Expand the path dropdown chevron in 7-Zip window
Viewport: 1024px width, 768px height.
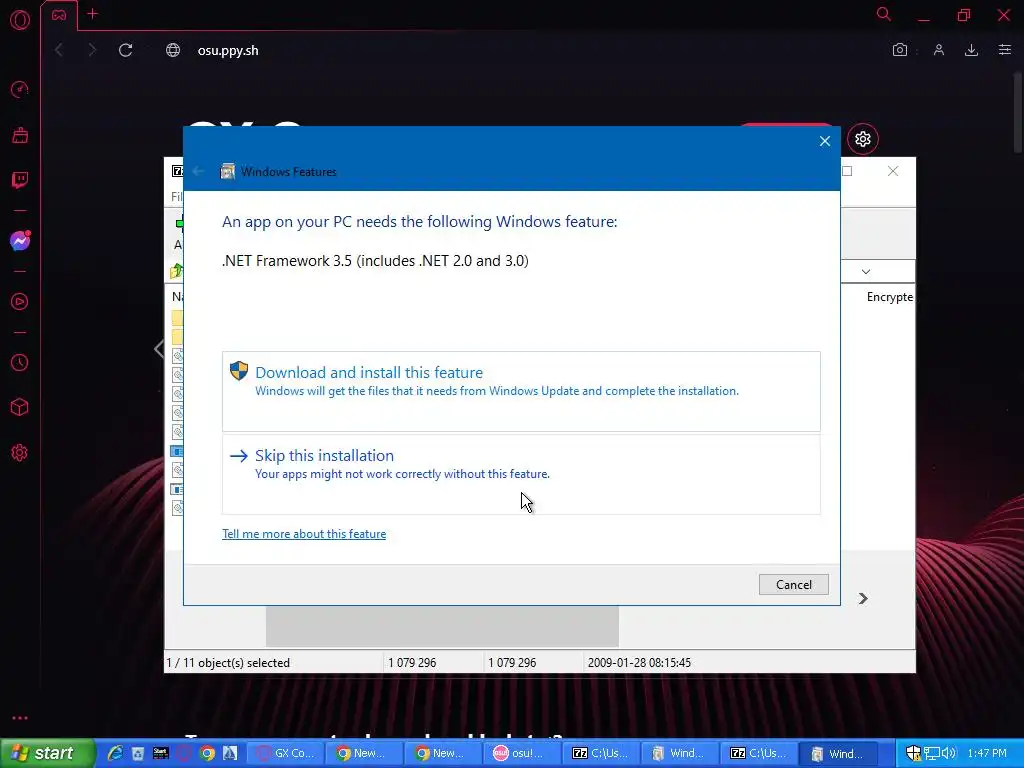point(866,272)
